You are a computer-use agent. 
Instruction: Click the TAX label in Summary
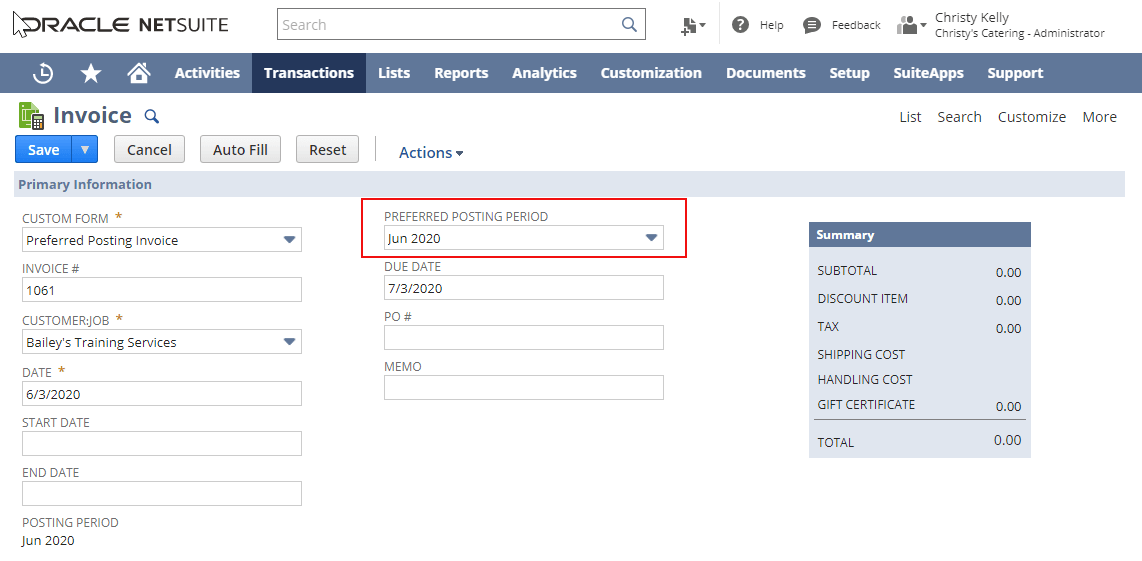coord(828,326)
